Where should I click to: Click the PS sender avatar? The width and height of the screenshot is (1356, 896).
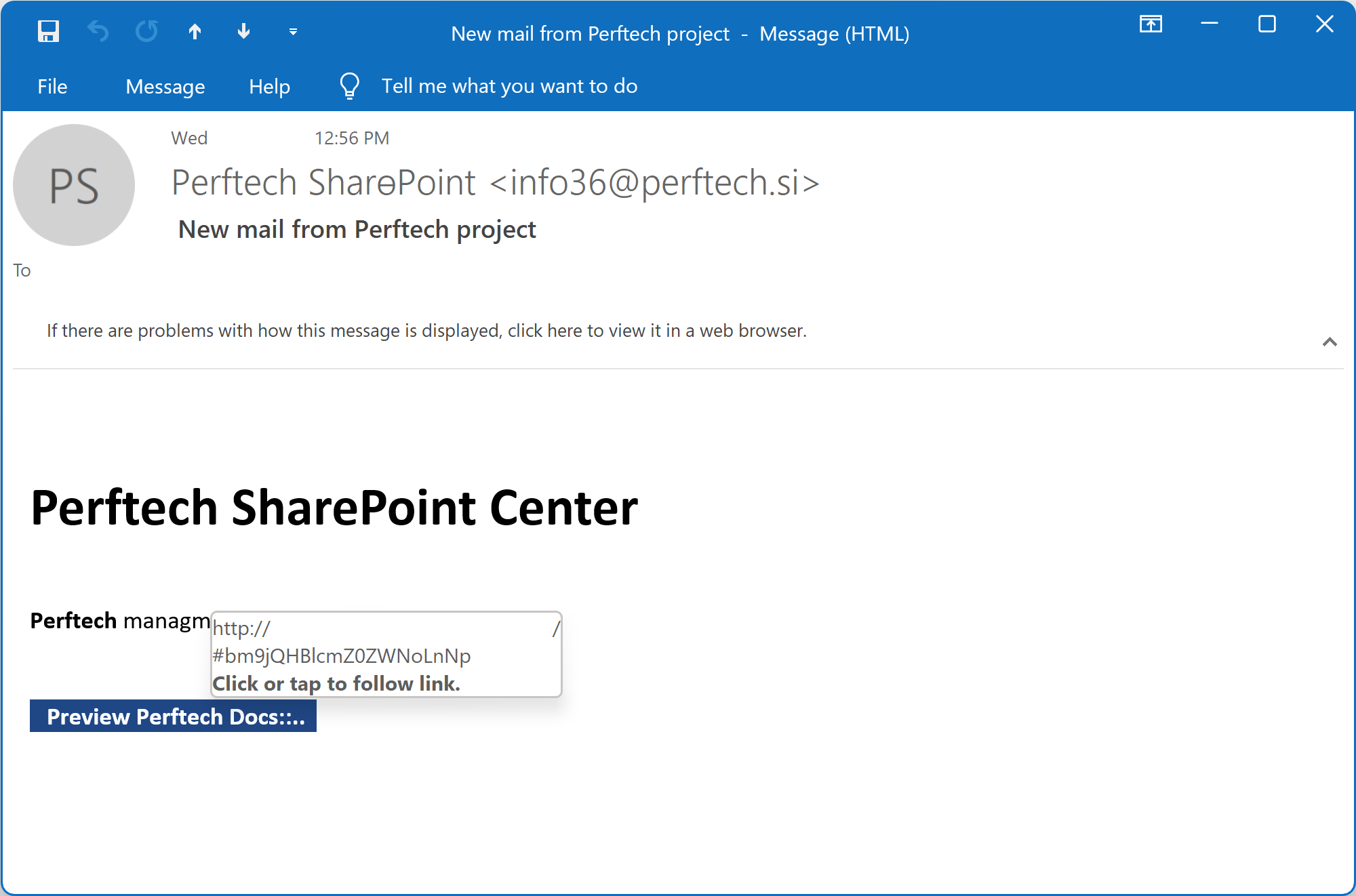[x=74, y=185]
